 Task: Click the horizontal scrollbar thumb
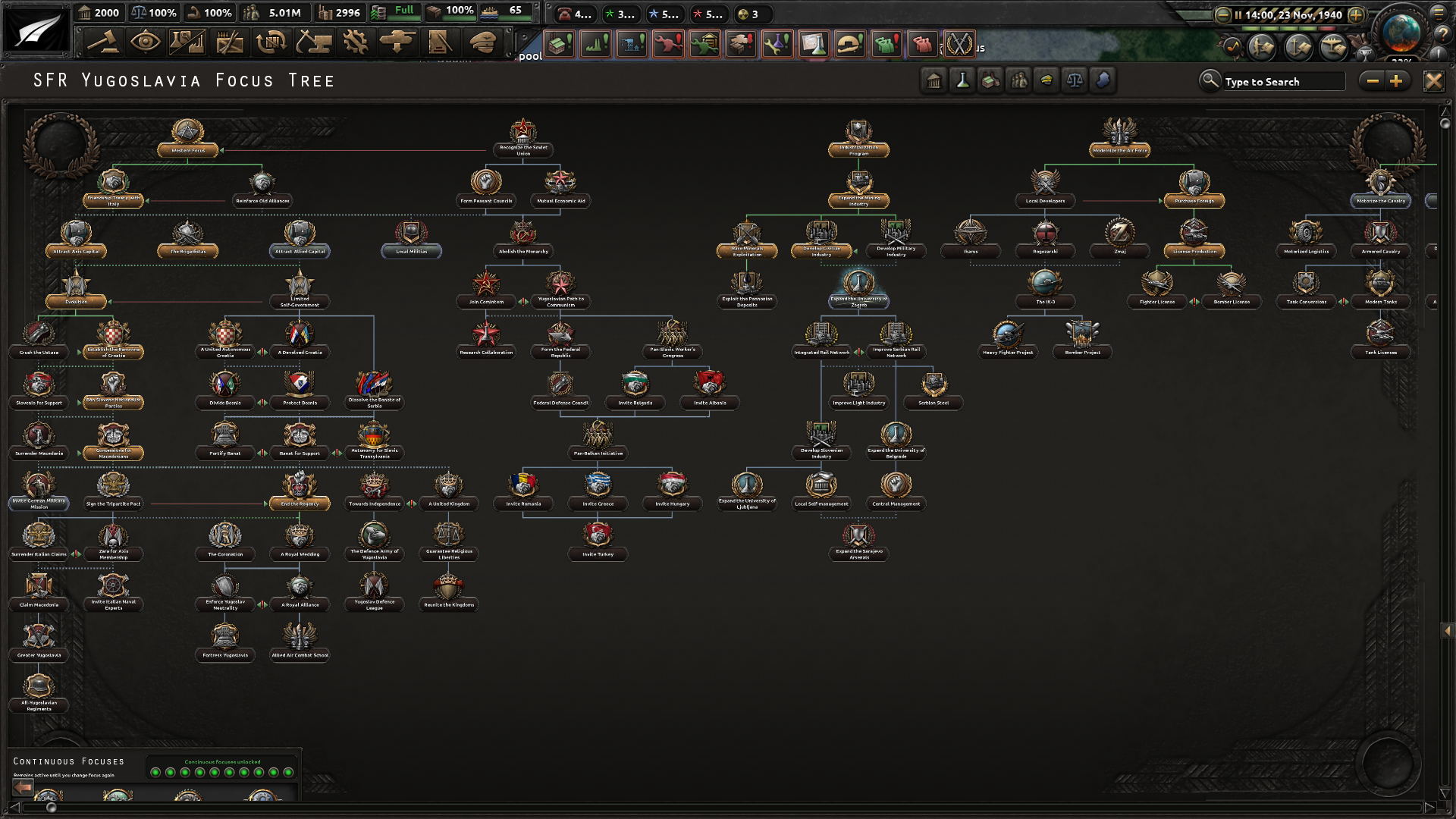click(x=51, y=807)
